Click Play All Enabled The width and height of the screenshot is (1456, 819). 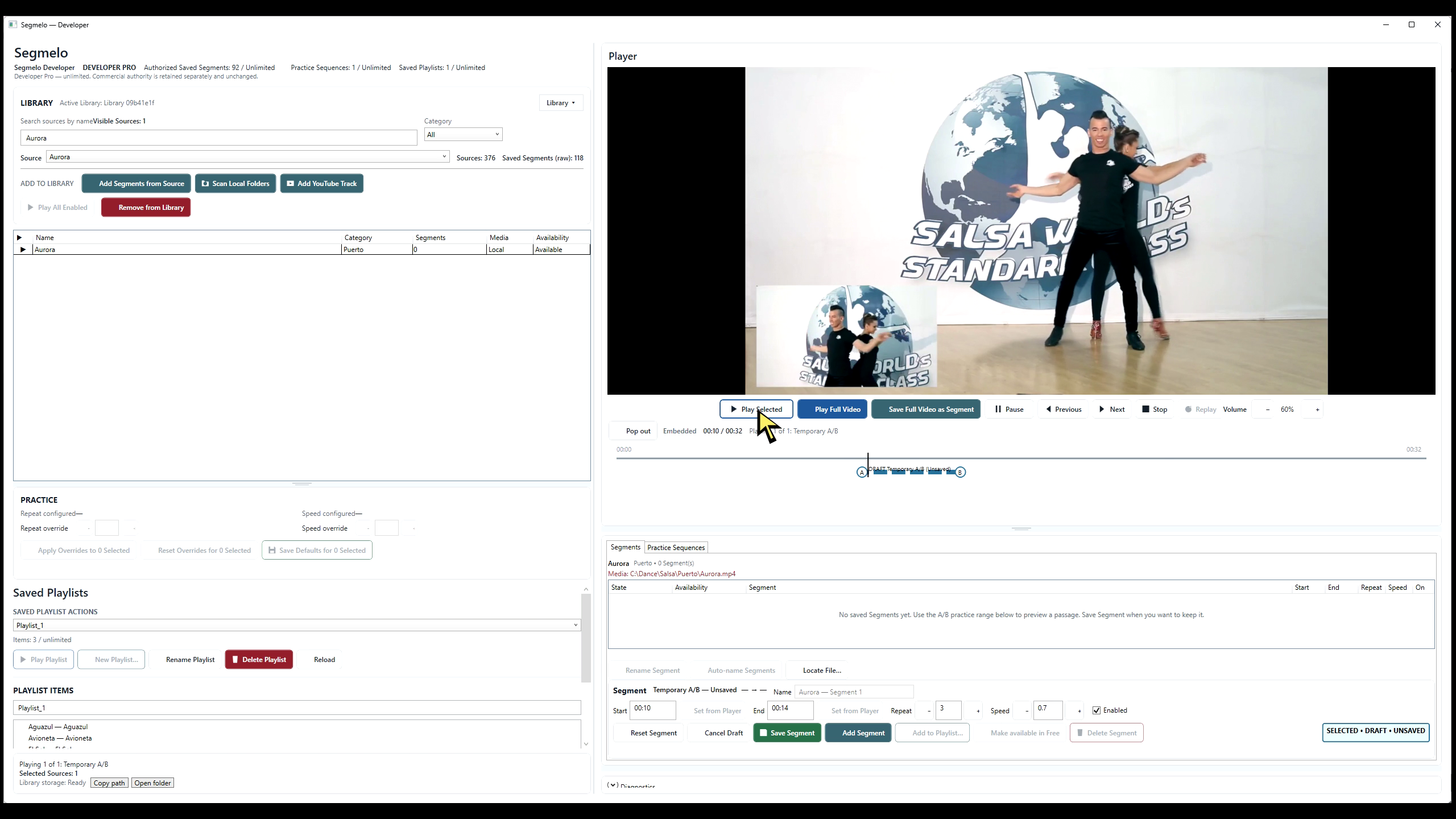57,207
